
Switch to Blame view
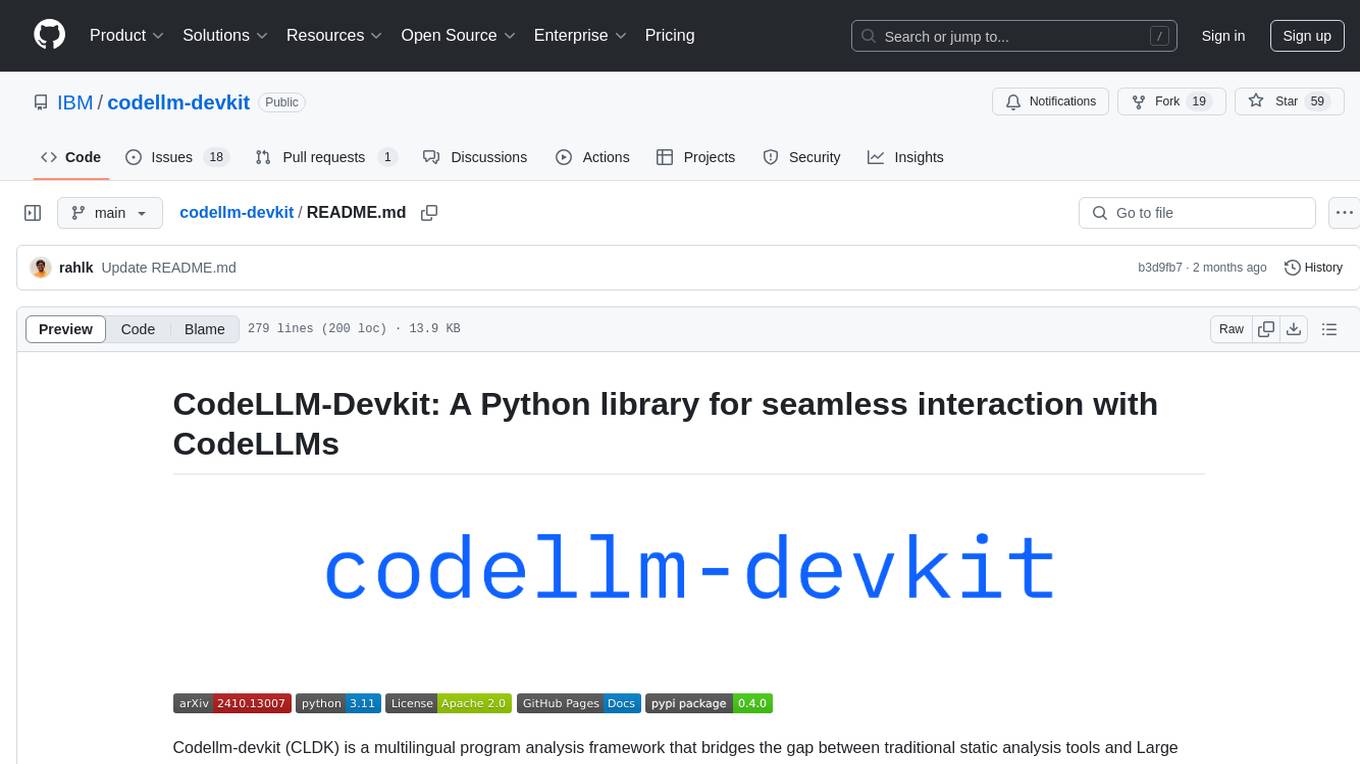[x=204, y=329]
